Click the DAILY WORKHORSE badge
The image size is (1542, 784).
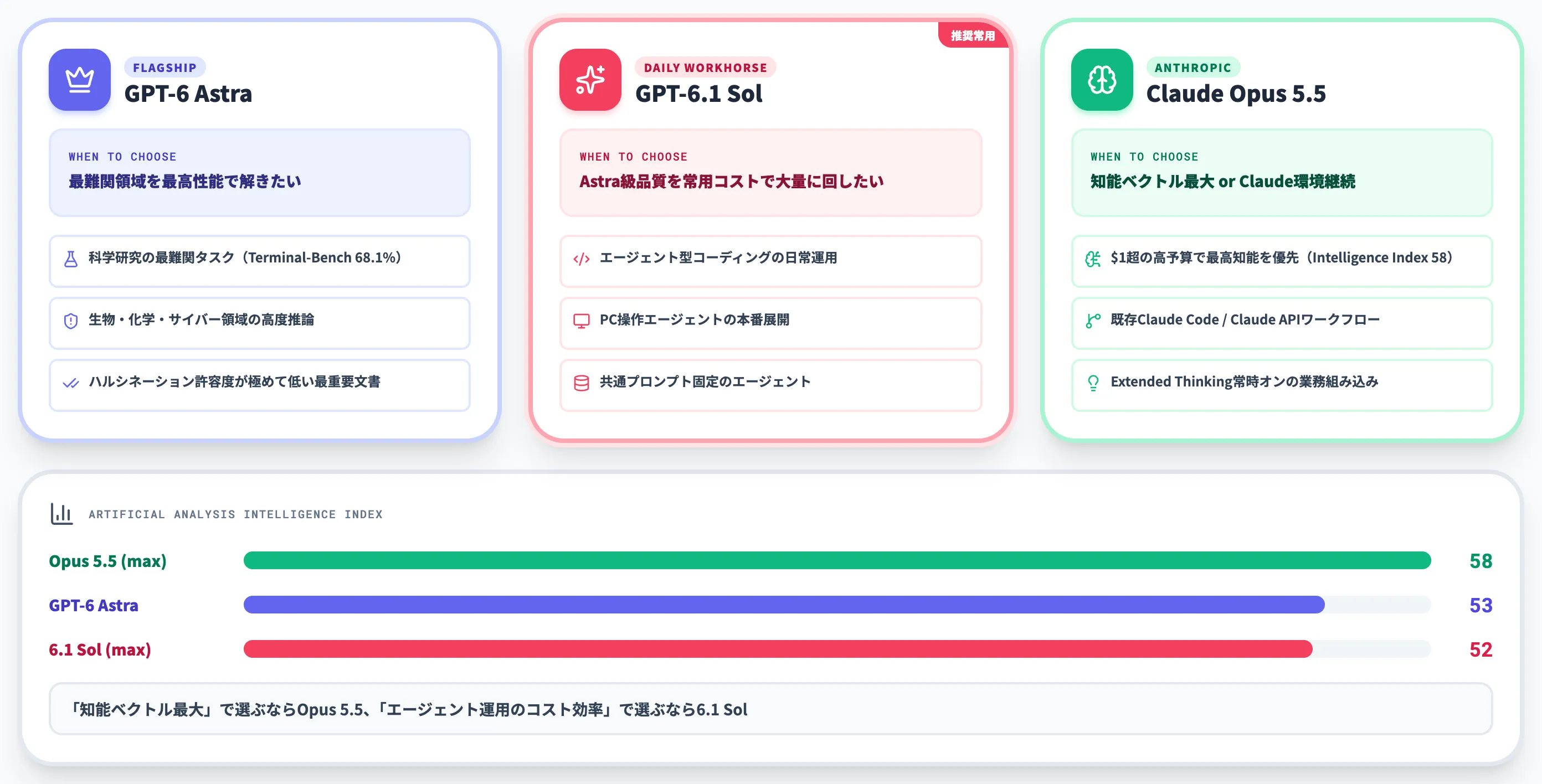[x=705, y=68]
